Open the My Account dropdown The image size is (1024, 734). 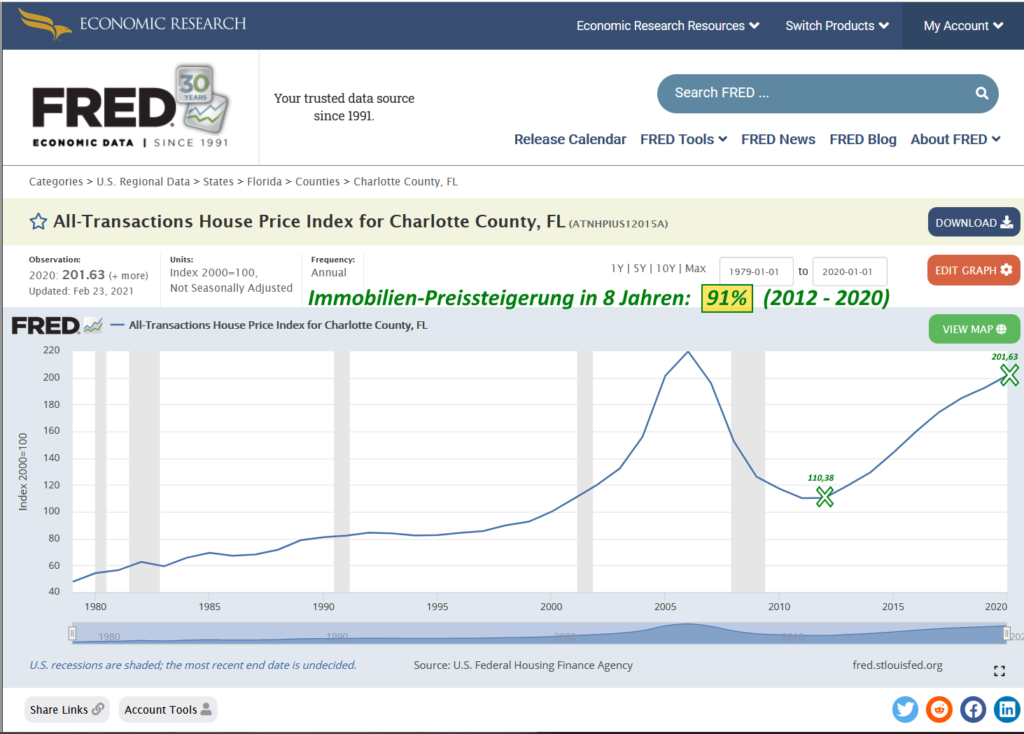pos(962,26)
